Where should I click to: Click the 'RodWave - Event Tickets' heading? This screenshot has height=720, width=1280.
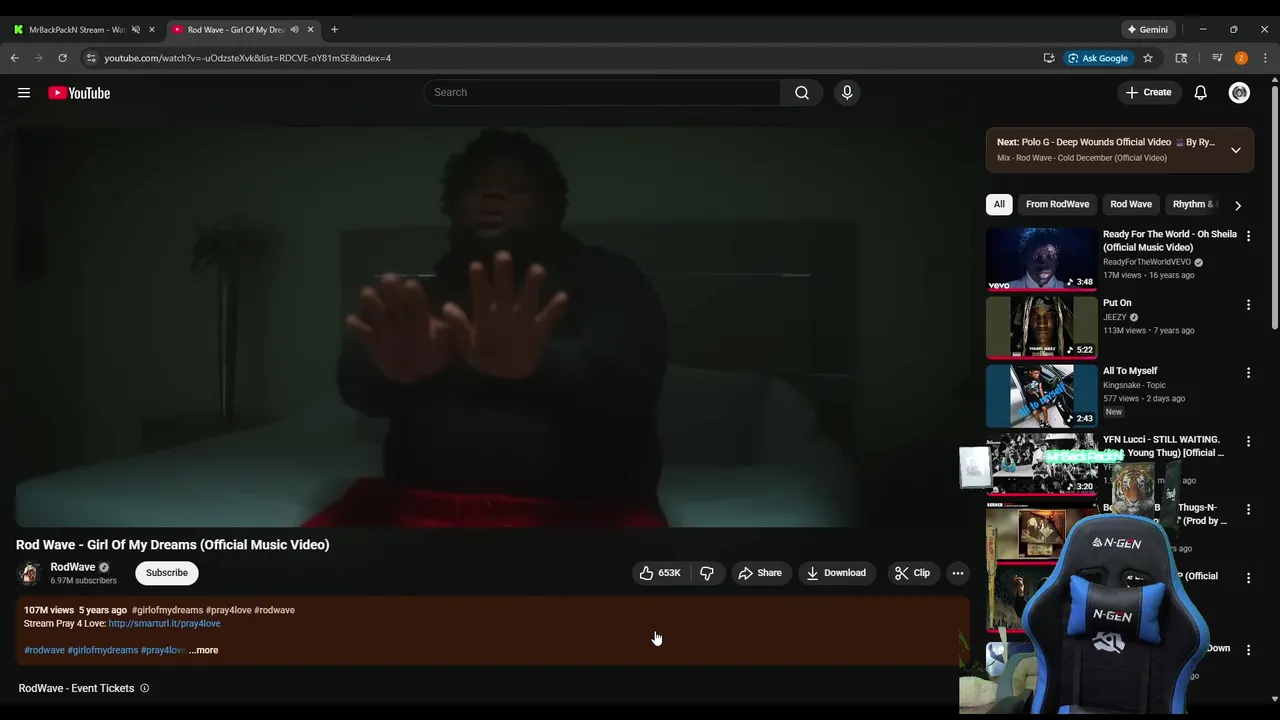click(x=76, y=688)
